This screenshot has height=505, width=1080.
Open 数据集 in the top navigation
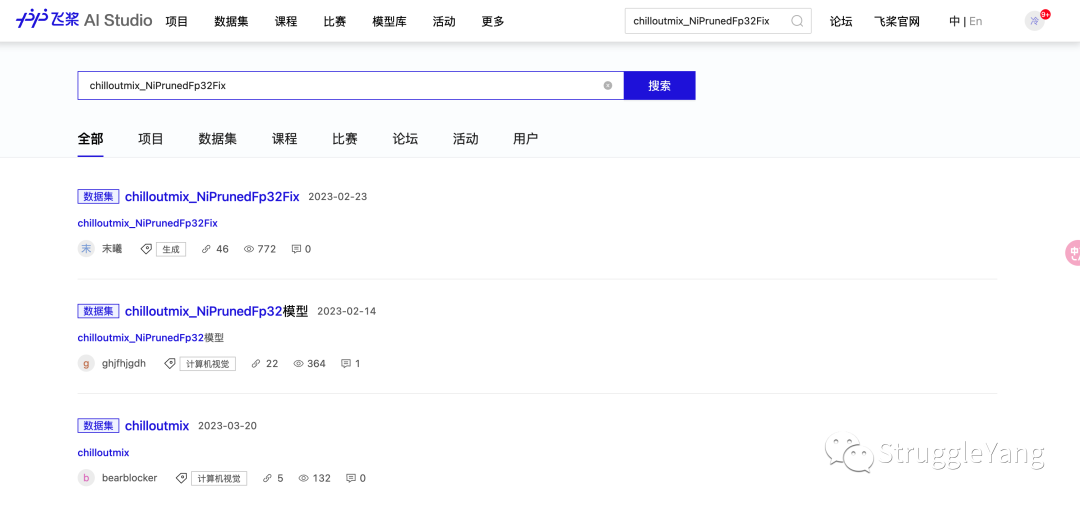coord(231,21)
